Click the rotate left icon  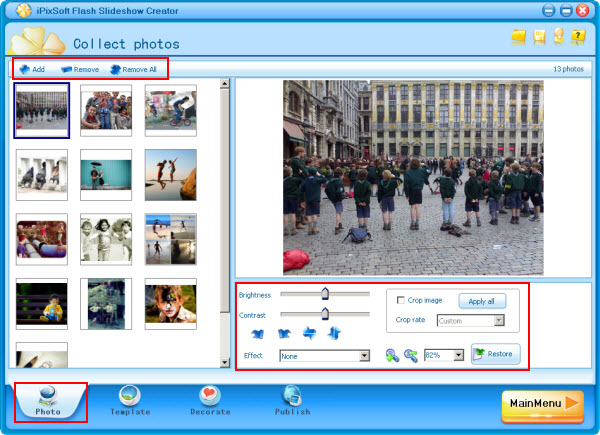258,333
